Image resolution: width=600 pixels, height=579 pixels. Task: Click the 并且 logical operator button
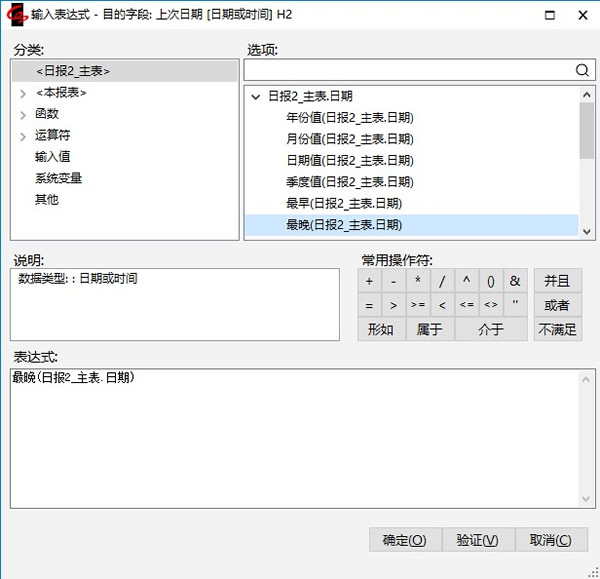click(557, 281)
